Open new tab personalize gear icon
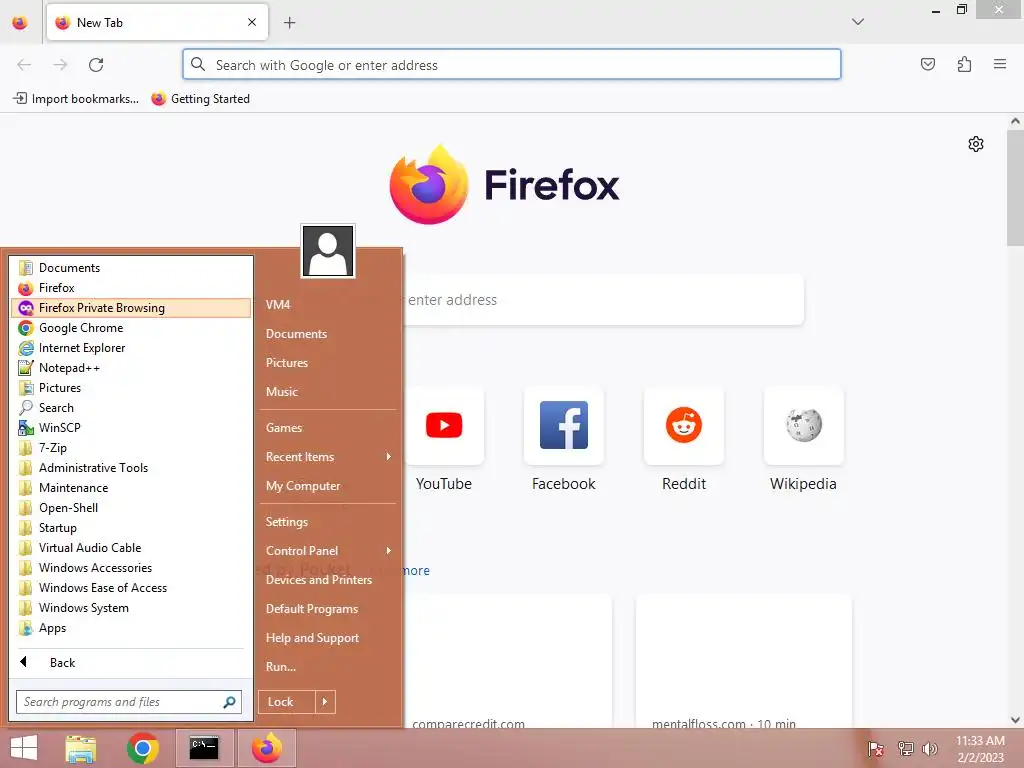Image resolution: width=1024 pixels, height=768 pixels. [x=976, y=144]
